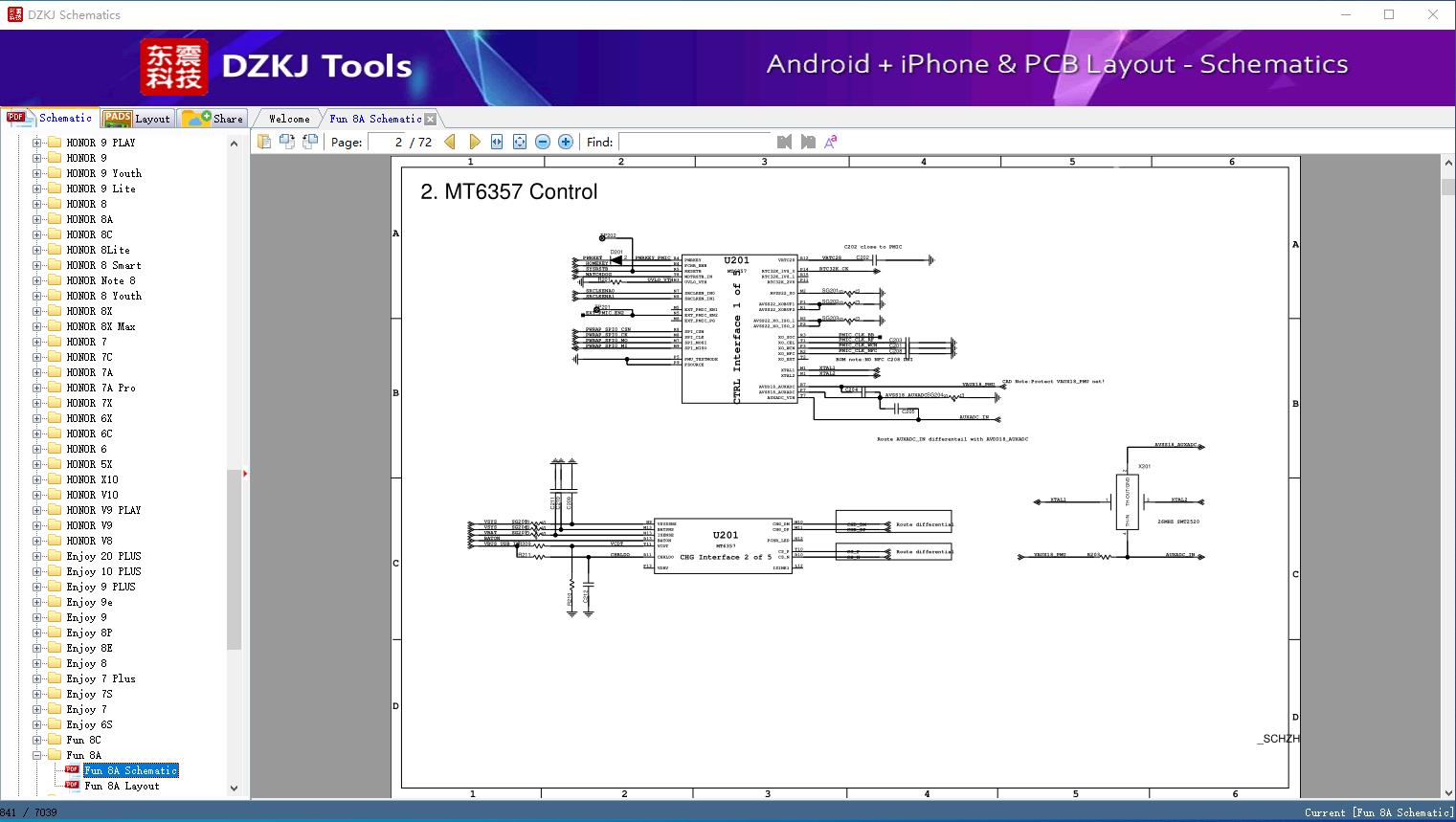Expand the Enjoy 20 PLUS folder

pyautogui.click(x=37, y=556)
